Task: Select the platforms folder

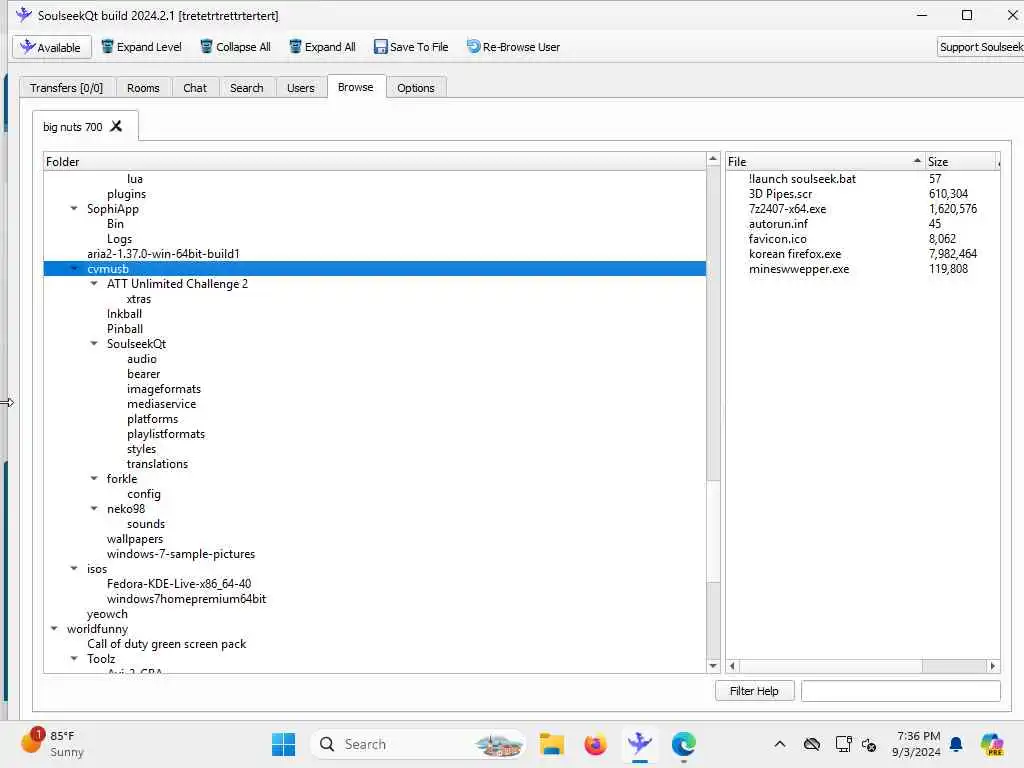Action: pos(152,419)
